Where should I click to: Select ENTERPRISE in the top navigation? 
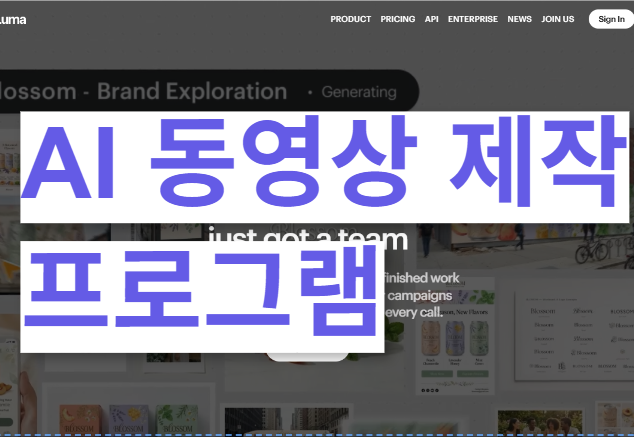coord(473,19)
